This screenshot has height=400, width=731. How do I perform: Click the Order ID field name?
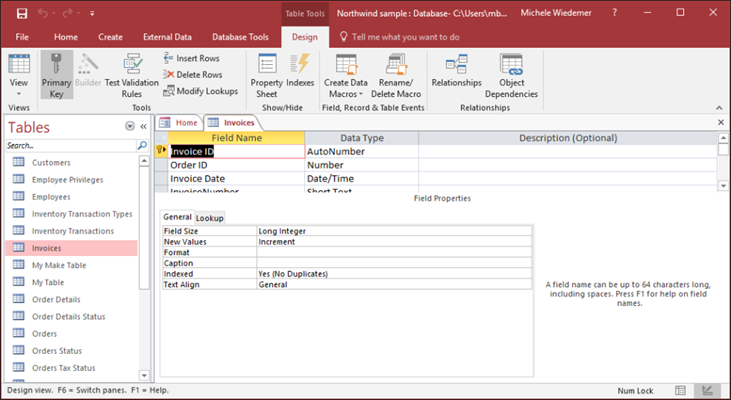[x=236, y=165]
